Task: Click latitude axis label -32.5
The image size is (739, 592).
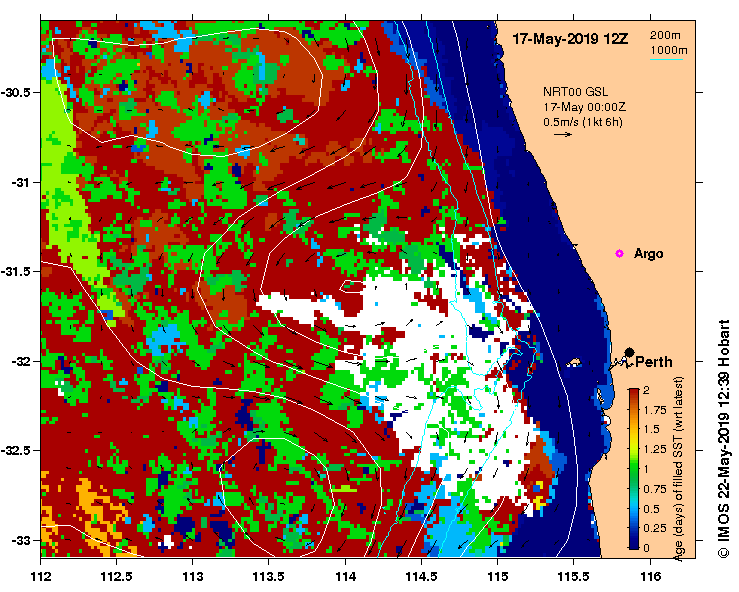Action: pos(16,451)
